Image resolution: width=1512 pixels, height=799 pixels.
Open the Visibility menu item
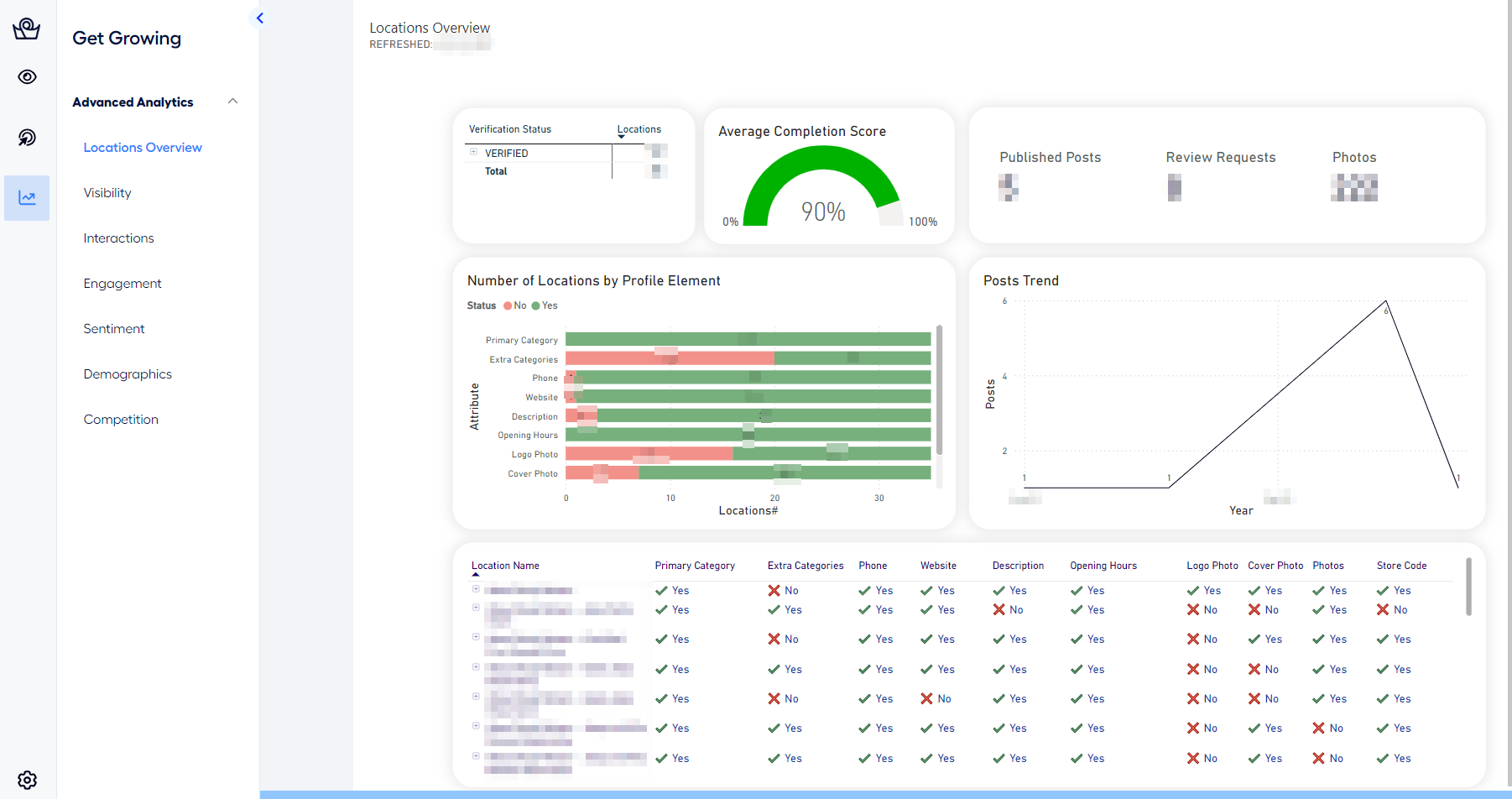tap(107, 193)
